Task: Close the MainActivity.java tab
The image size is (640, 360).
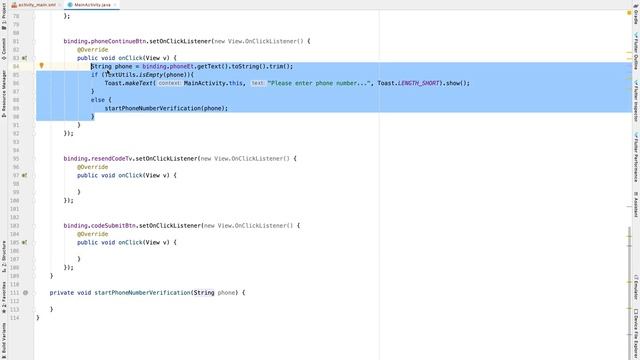Action: tap(115, 5)
